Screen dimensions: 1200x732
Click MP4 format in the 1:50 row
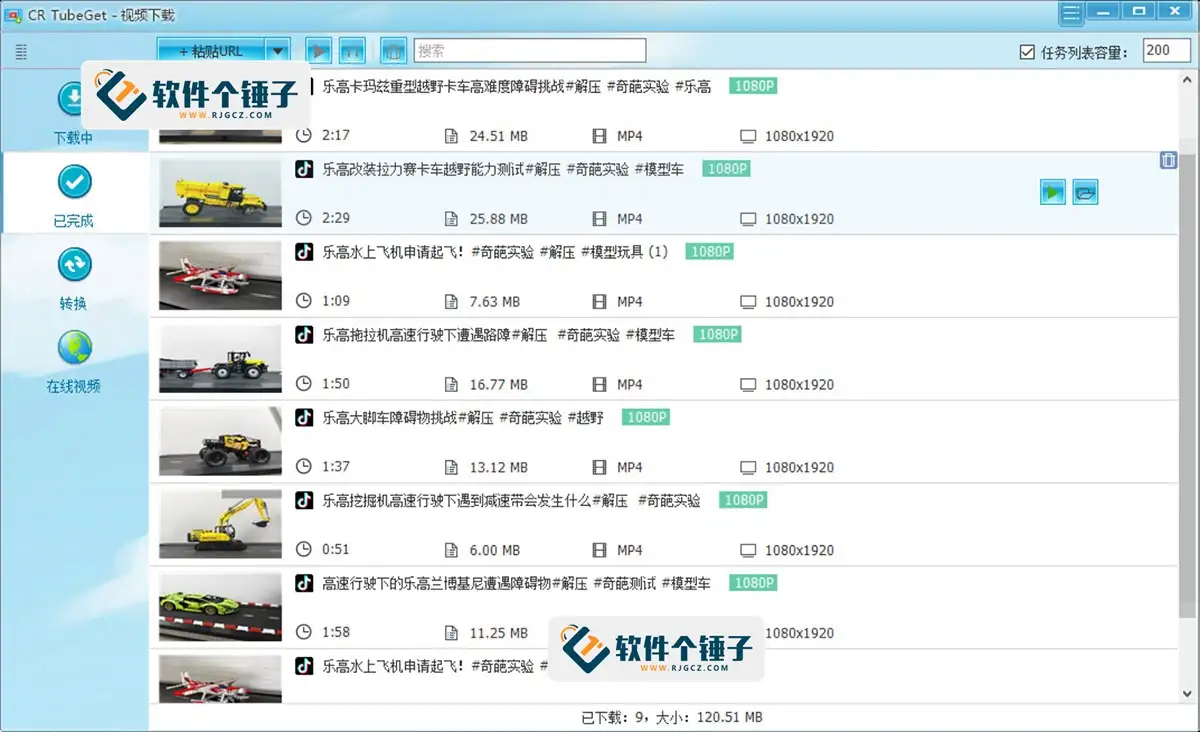[630, 385]
